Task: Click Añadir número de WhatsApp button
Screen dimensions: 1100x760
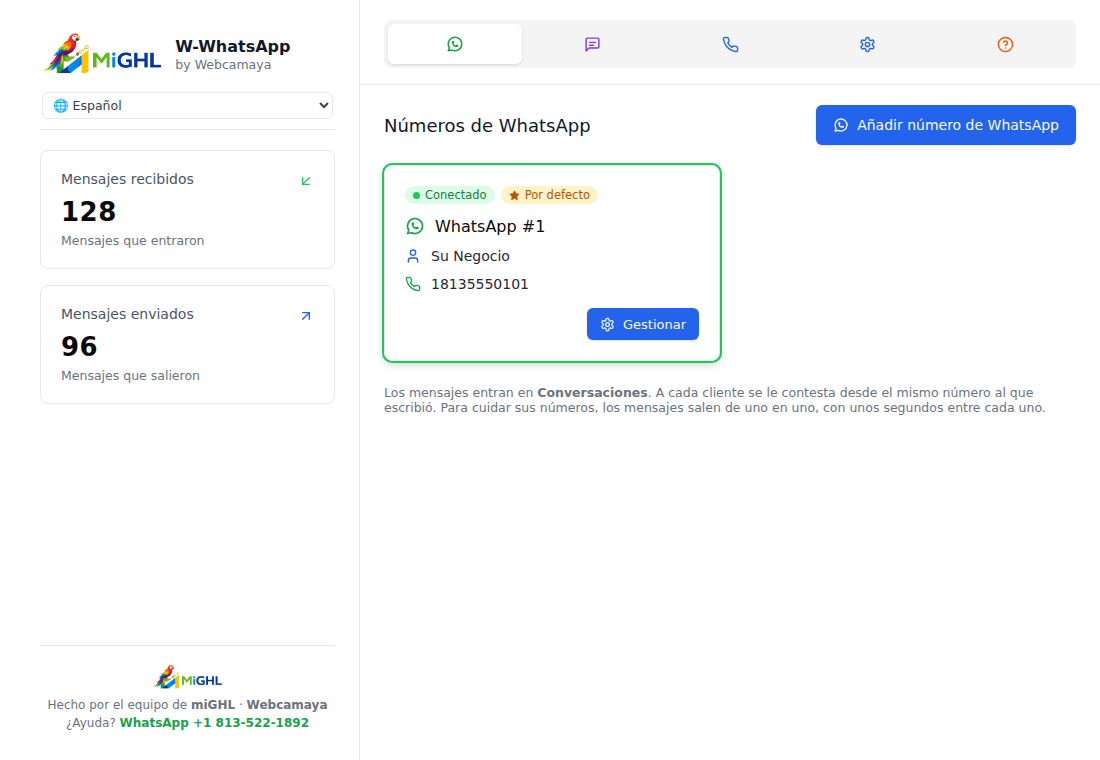Action: [946, 125]
